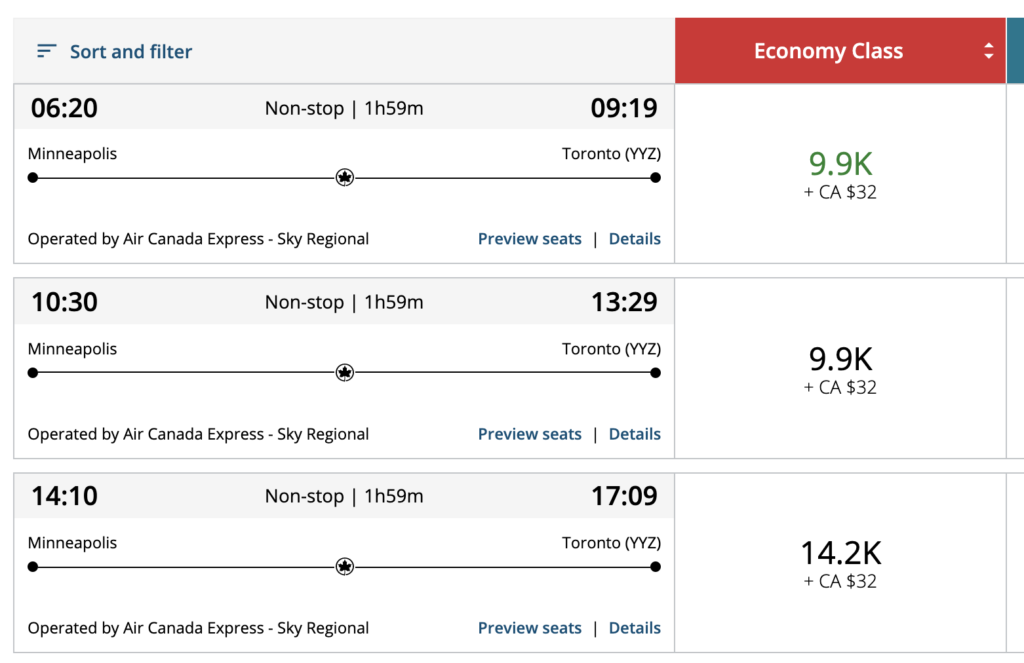The height and width of the screenshot is (663, 1024).
Task: Preview seats for the 06:20 flight
Action: pos(529,238)
